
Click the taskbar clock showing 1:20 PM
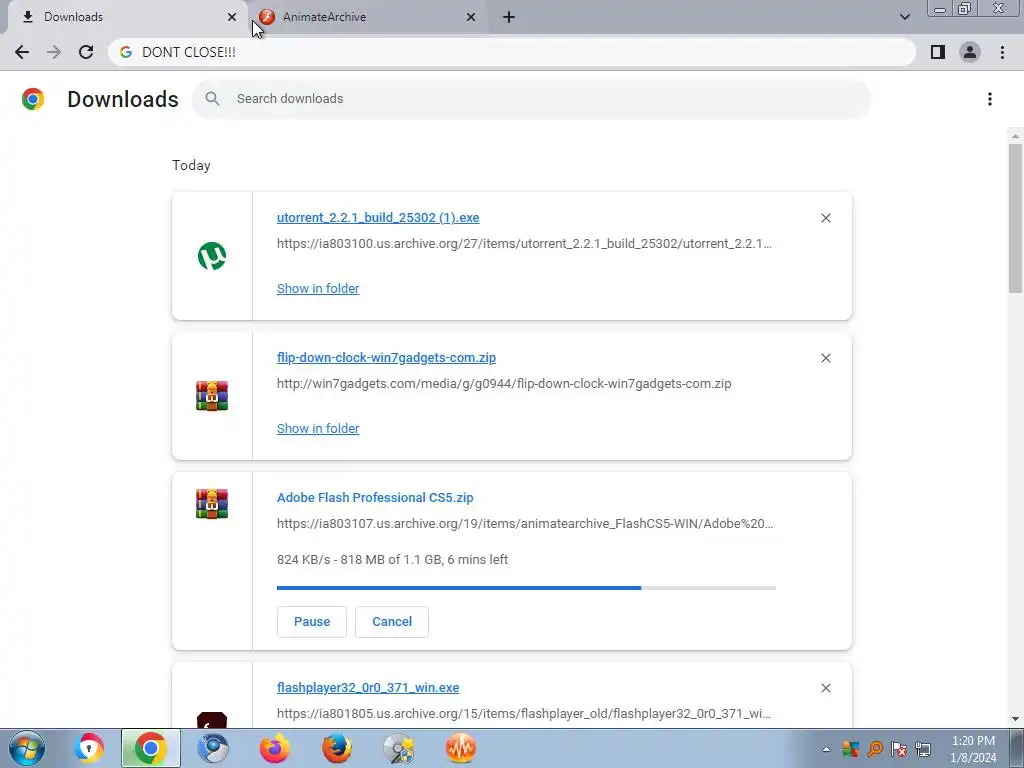[x=973, y=749]
